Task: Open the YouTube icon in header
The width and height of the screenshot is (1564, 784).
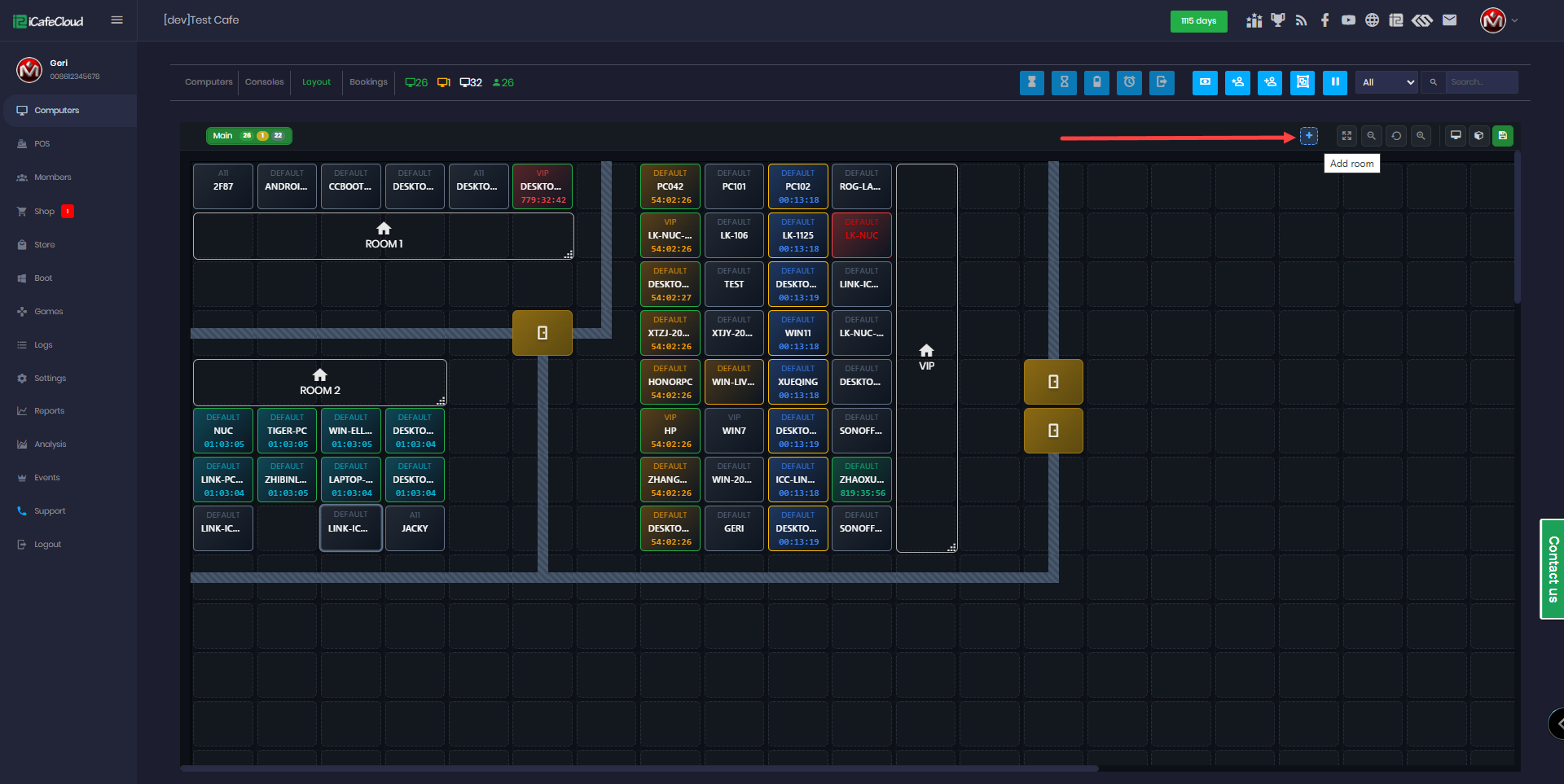Action: coord(1348,20)
